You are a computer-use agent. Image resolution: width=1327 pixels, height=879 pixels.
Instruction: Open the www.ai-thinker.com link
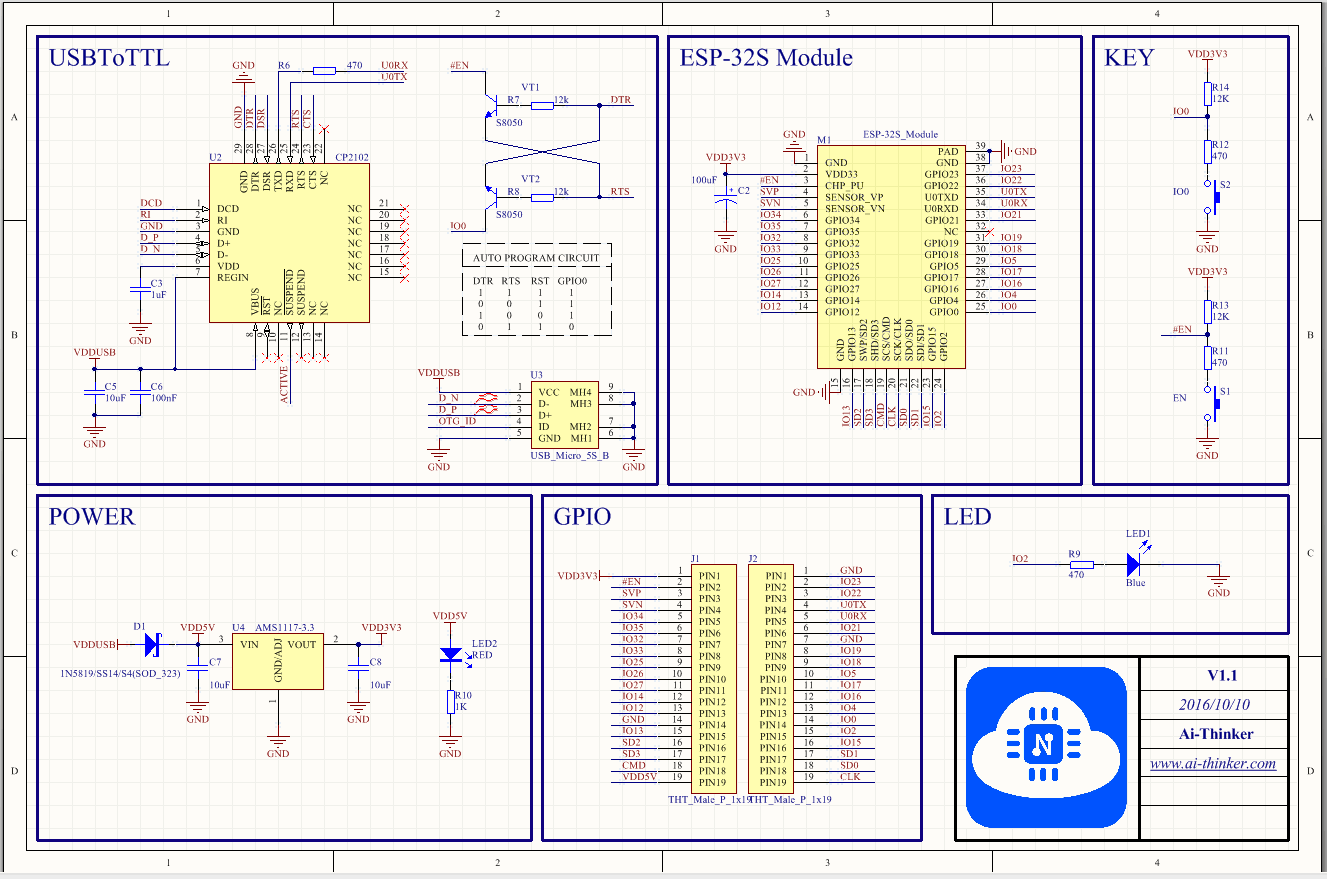click(1215, 763)
